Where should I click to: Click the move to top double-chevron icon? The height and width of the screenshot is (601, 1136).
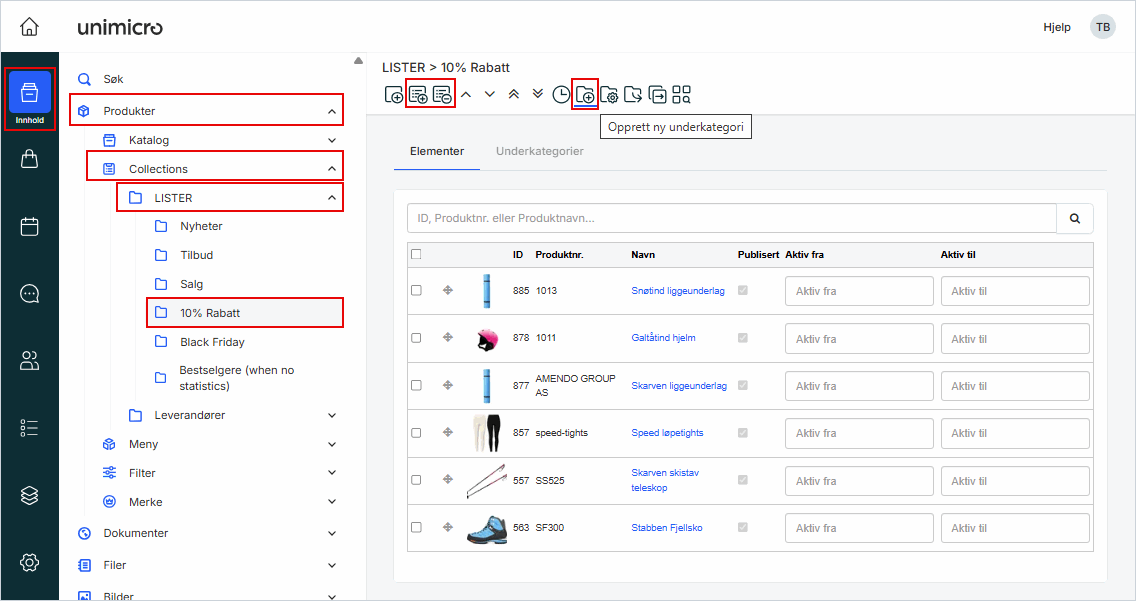pos(514,94)
